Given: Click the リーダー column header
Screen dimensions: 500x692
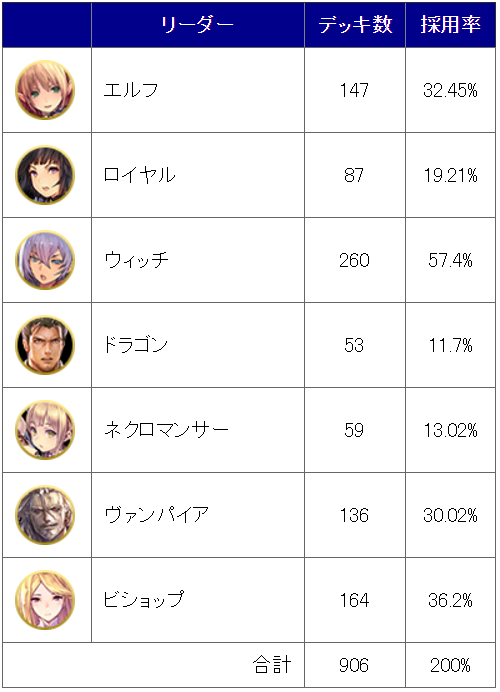Looking at the screenshot, I should tap(198, 25).
